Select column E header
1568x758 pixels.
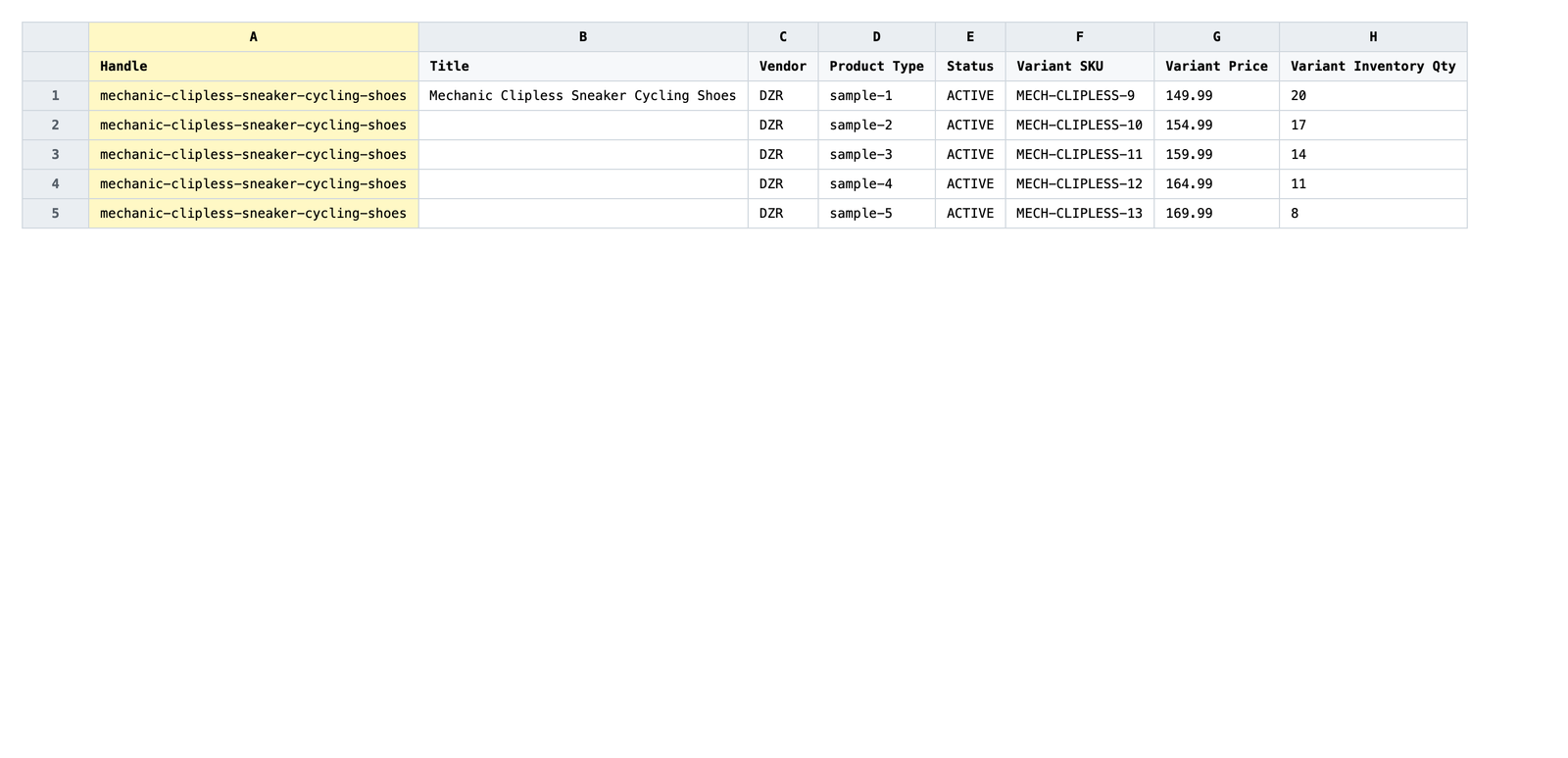point(970,37)
